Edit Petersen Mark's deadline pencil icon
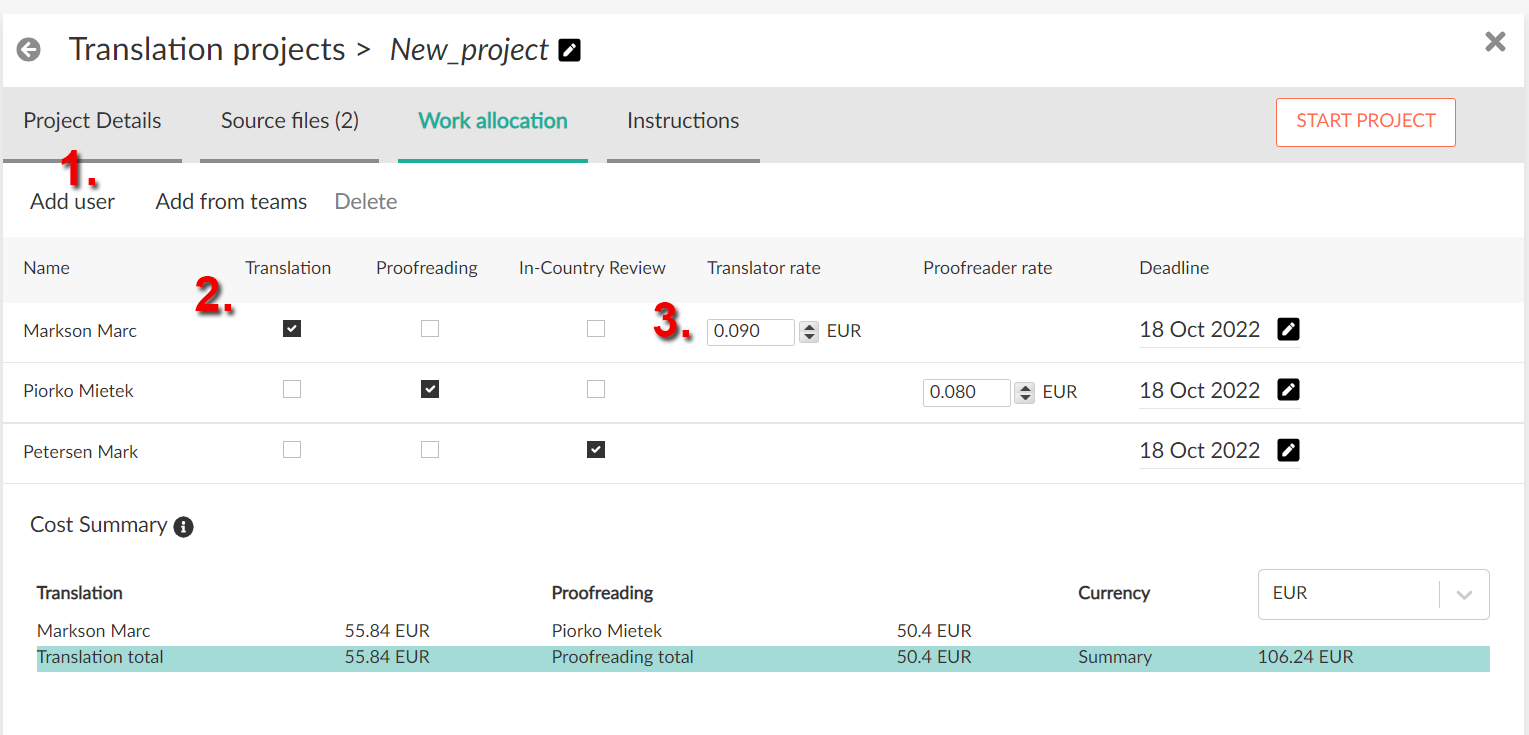The image size is (1529, 735). (x=1289, y=450)
